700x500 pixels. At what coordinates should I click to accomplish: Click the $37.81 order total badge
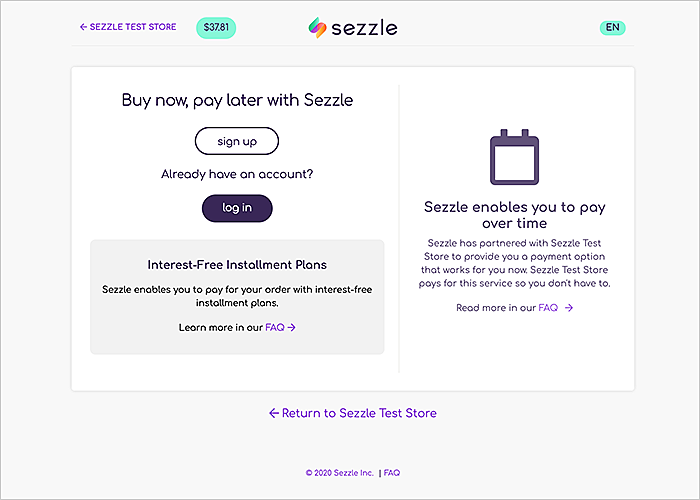coord(216,28)
